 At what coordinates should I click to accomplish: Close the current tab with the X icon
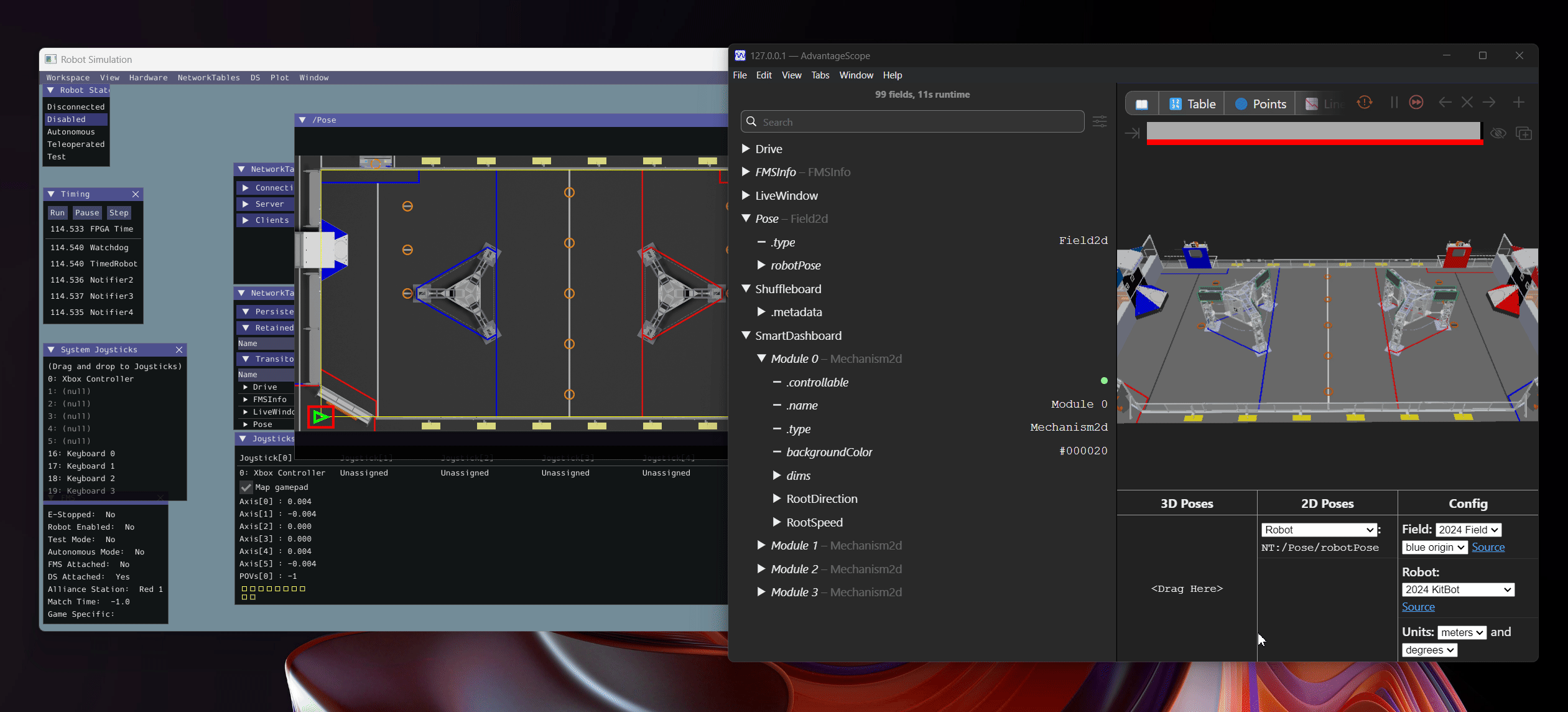coord(1467,102)
